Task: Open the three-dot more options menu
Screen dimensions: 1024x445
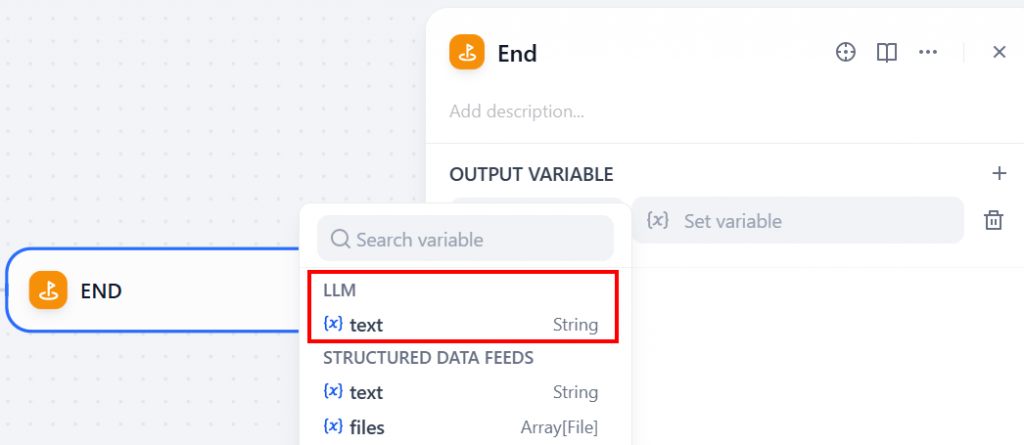Action: tap(928, 52)
